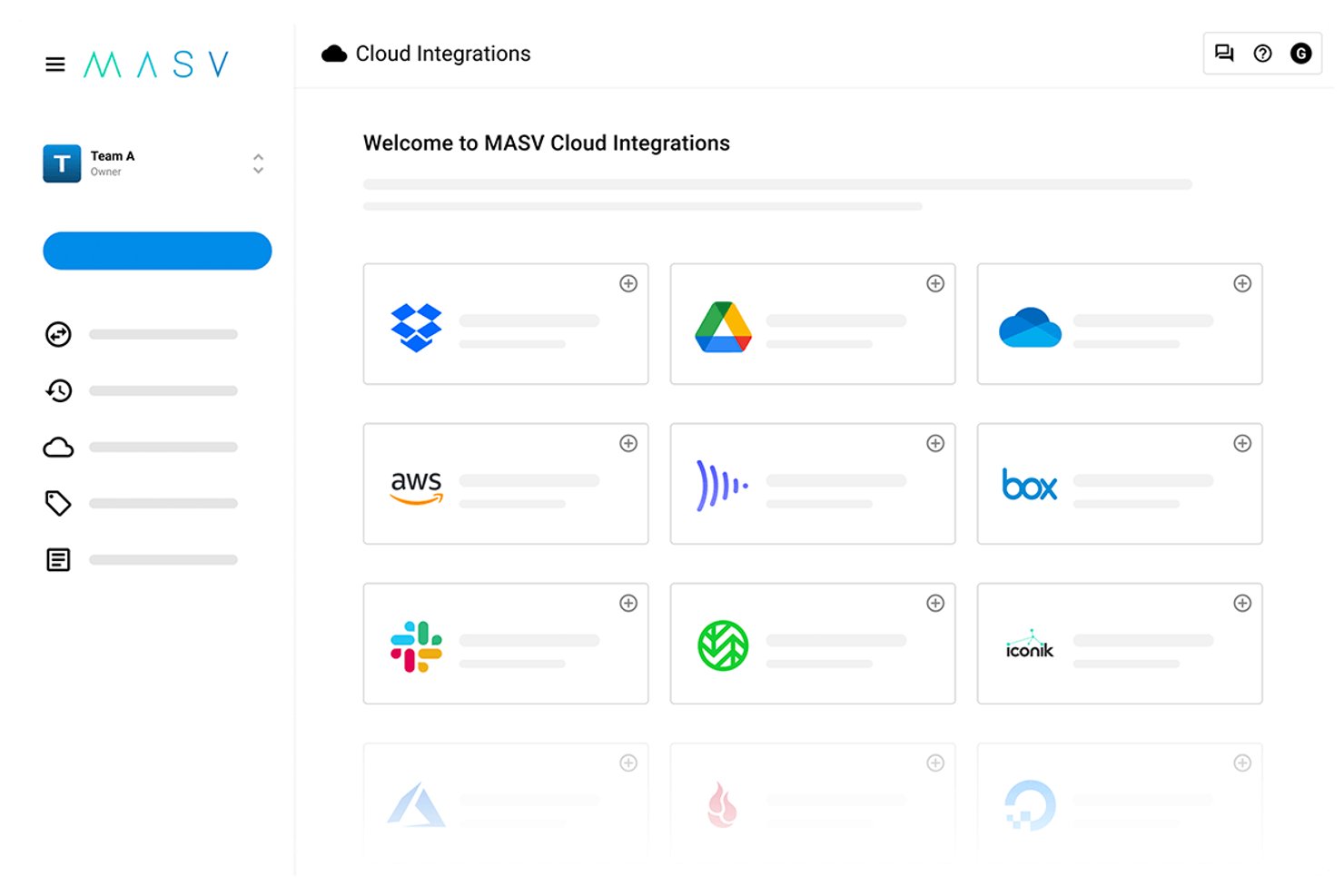Image resolution: width=1344 pixels, height=896 pixels.
Task: Select the Wasabi integration card
Action: pyautogui.click(x=813, y=644)
